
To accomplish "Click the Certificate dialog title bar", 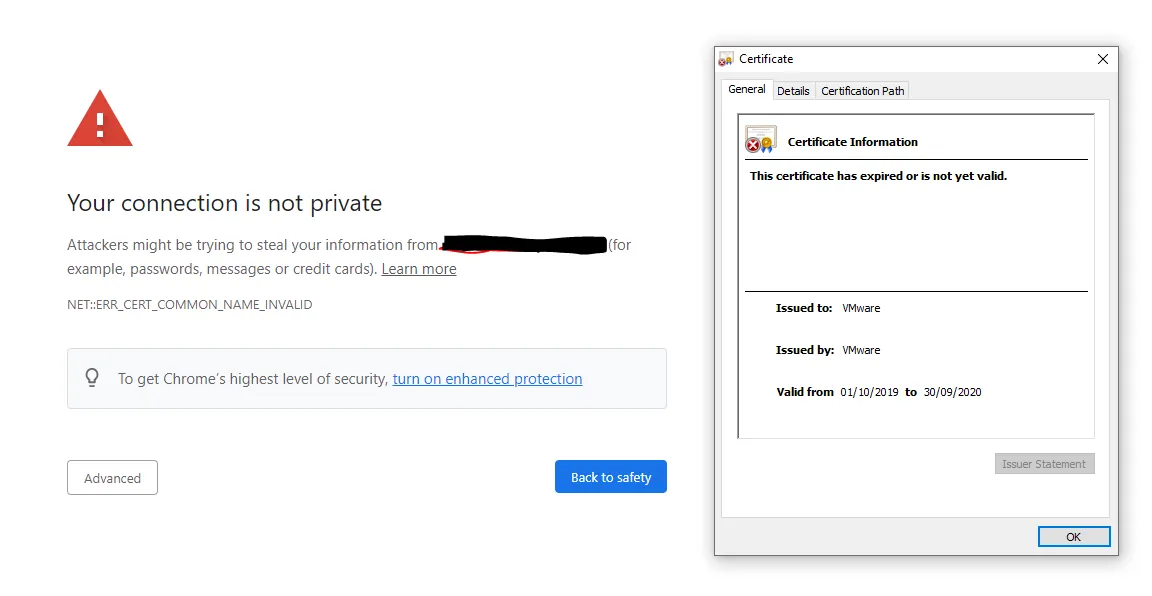I will pos(900,59).
